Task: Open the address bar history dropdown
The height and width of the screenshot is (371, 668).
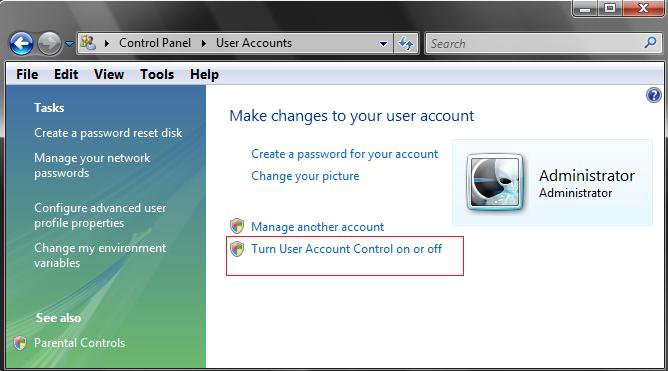Action: (383, 43)
